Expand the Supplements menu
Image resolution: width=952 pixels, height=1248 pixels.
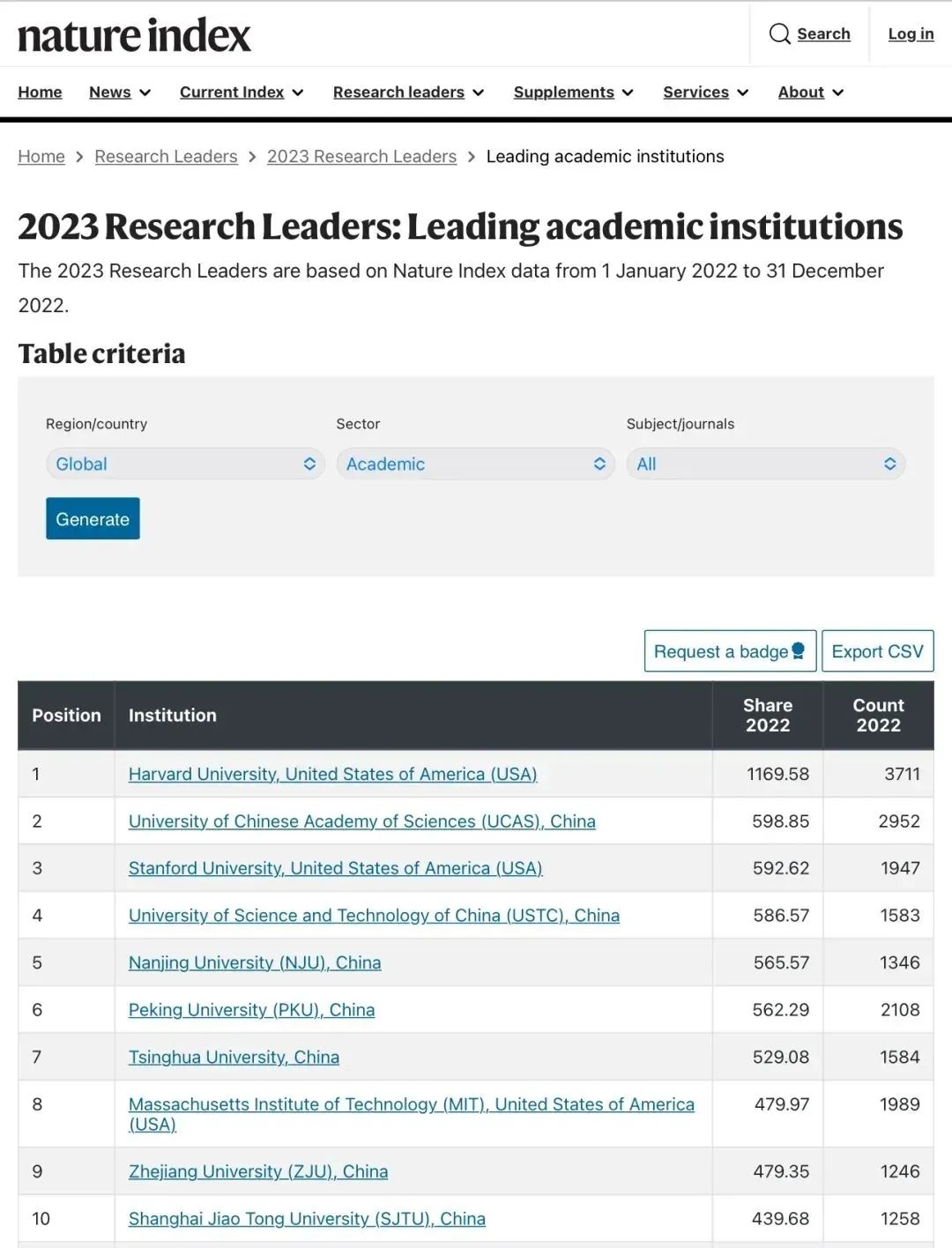(574, 93)
